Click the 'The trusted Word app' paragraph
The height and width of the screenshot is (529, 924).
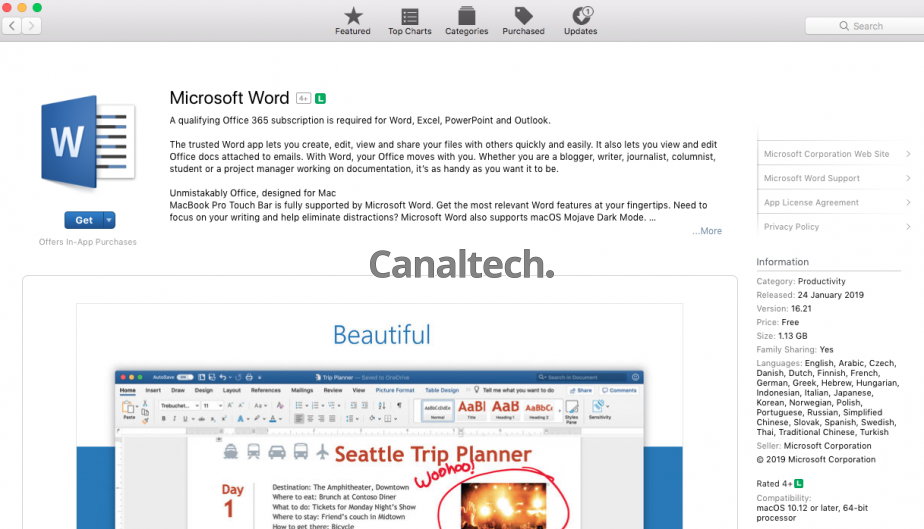click(x=443, y=157)
